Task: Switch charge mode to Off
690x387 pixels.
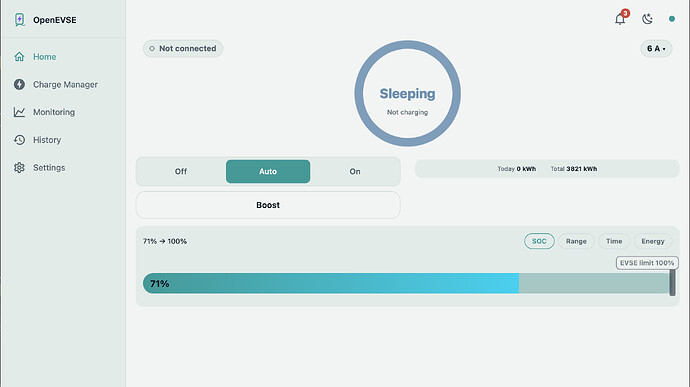Action: click(x=181, y=171)
